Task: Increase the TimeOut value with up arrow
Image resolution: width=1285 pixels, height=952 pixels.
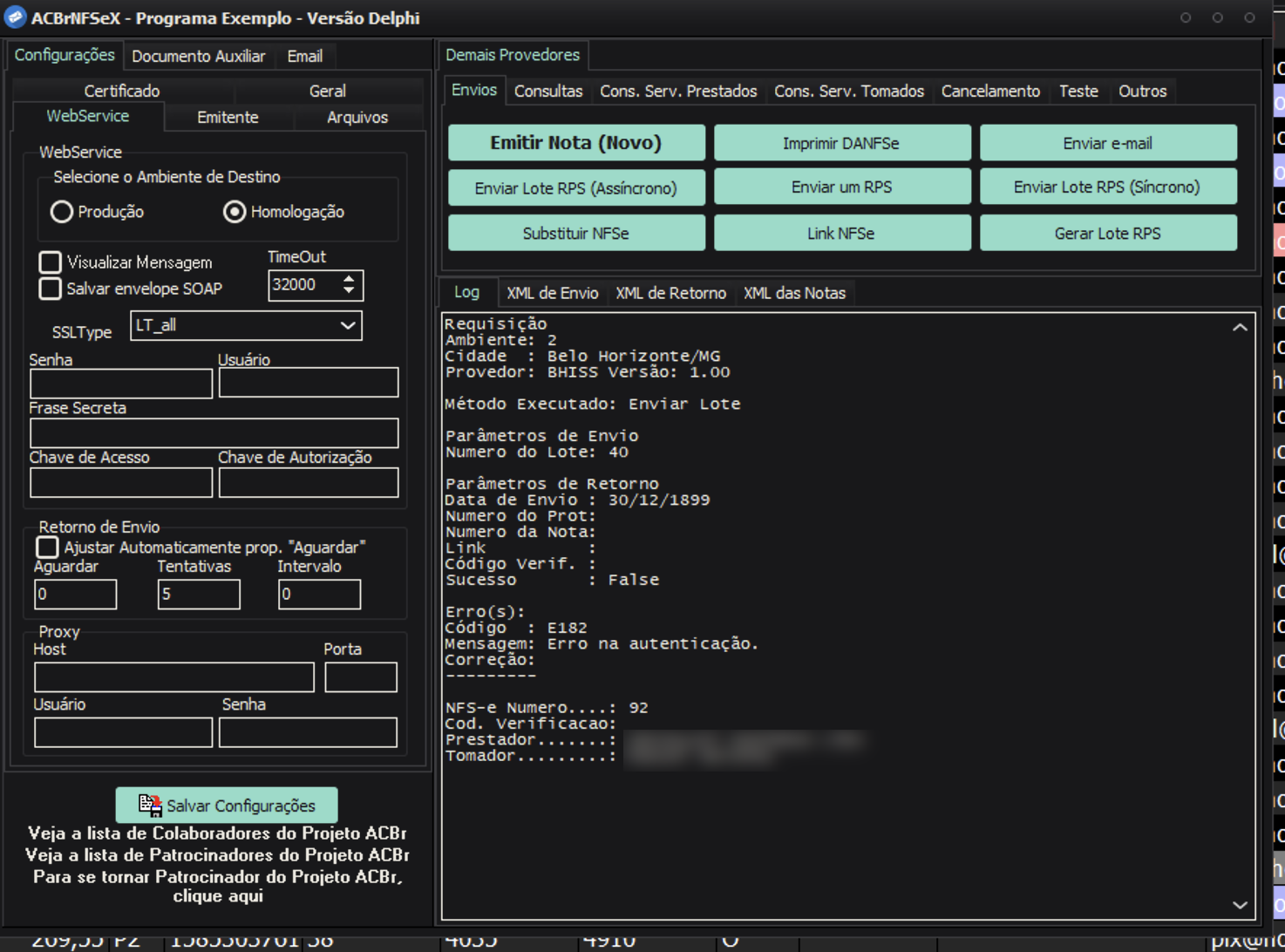Action: tap(349, 279)
